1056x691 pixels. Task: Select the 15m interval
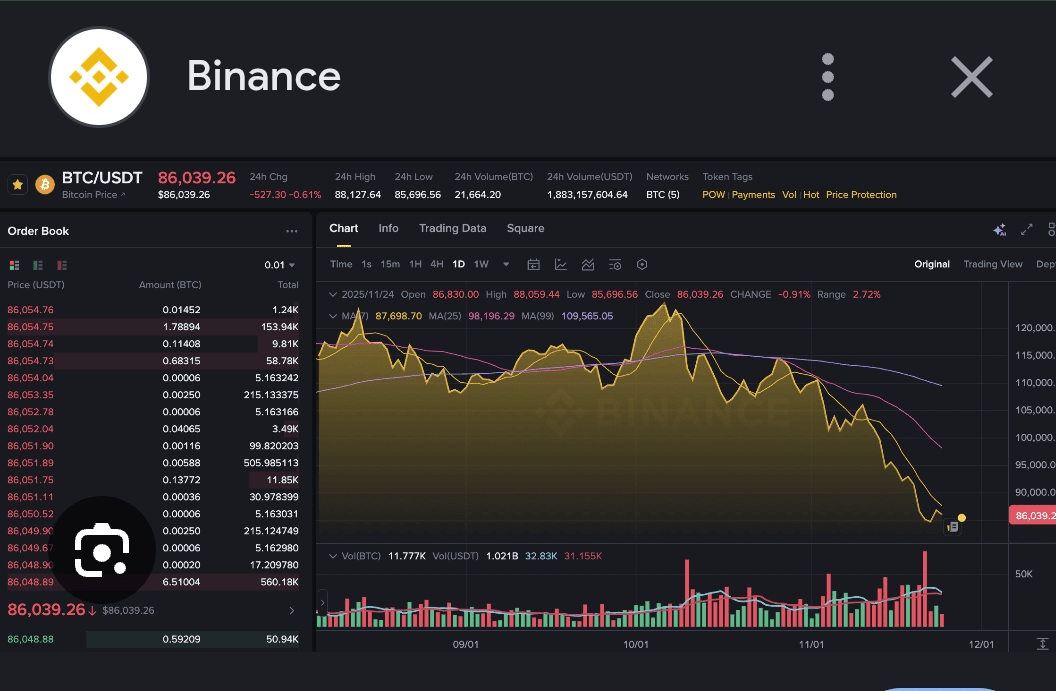390,264
